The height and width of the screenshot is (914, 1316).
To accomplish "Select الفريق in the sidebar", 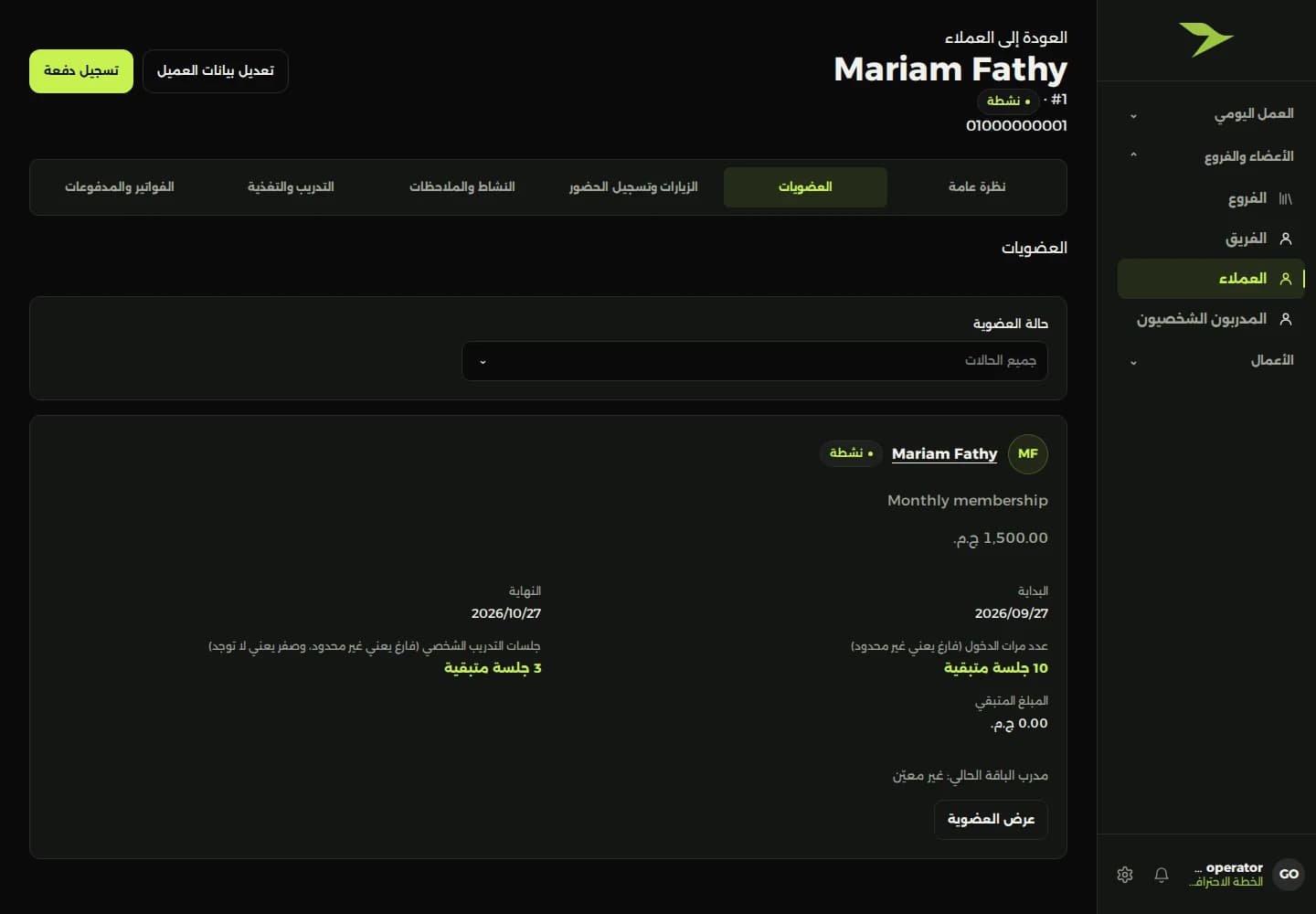I will coord(1212,239).
